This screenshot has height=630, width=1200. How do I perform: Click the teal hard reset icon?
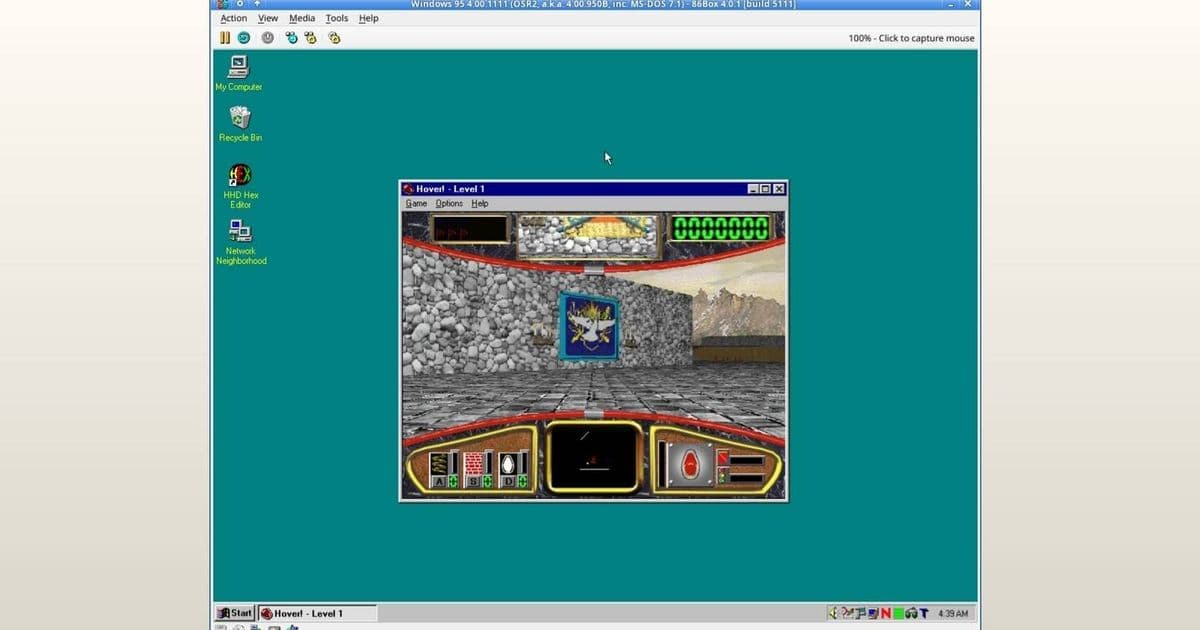pyautogui.click(x=243, y=38)
